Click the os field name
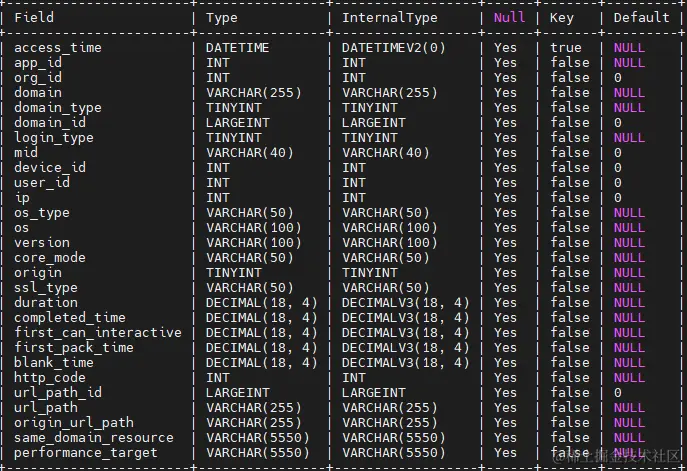This screenshot has height=471, width=687. click(22, 228)
